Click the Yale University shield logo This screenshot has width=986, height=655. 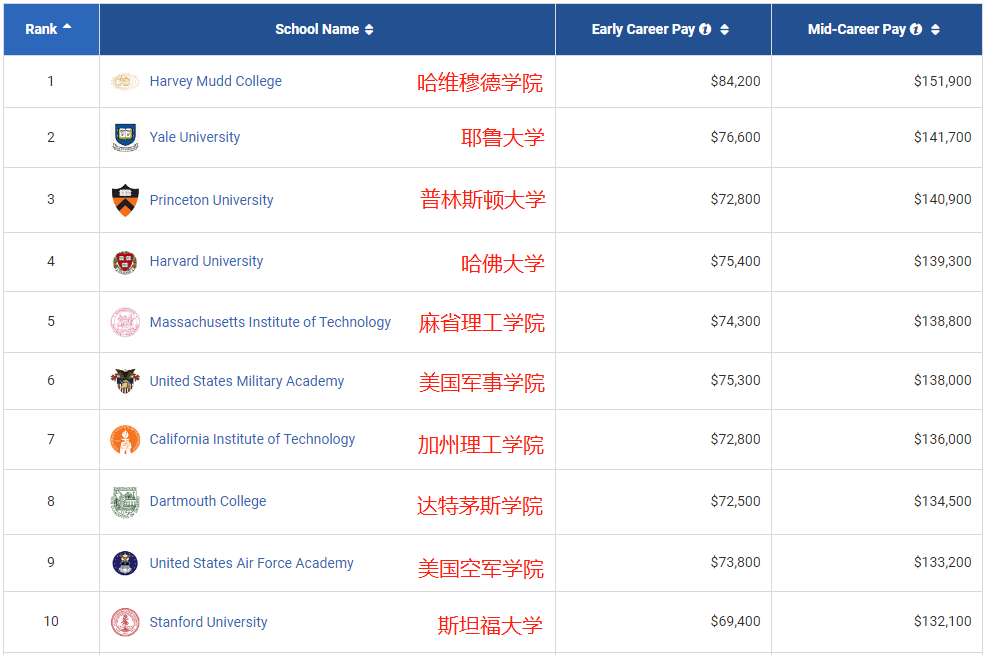tap(125, 137)
